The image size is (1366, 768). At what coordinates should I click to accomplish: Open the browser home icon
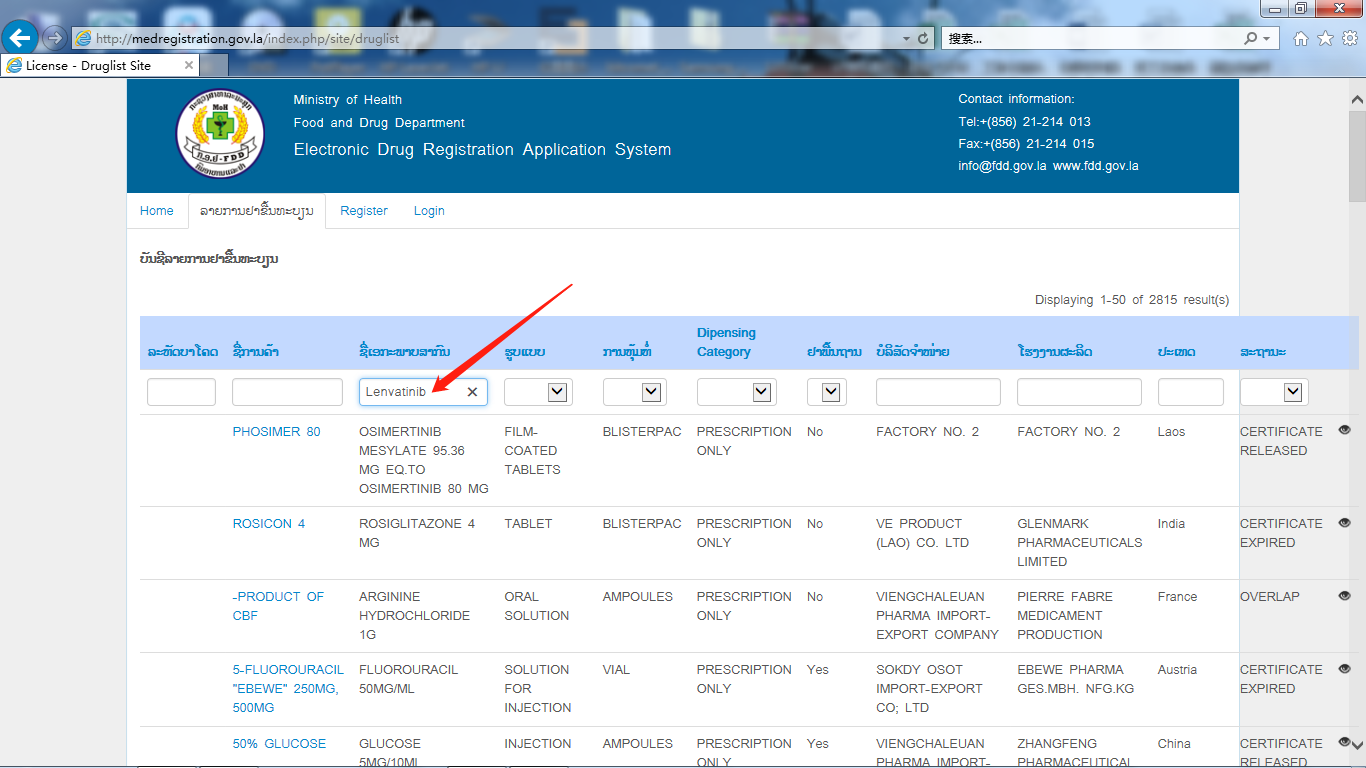1300,38
